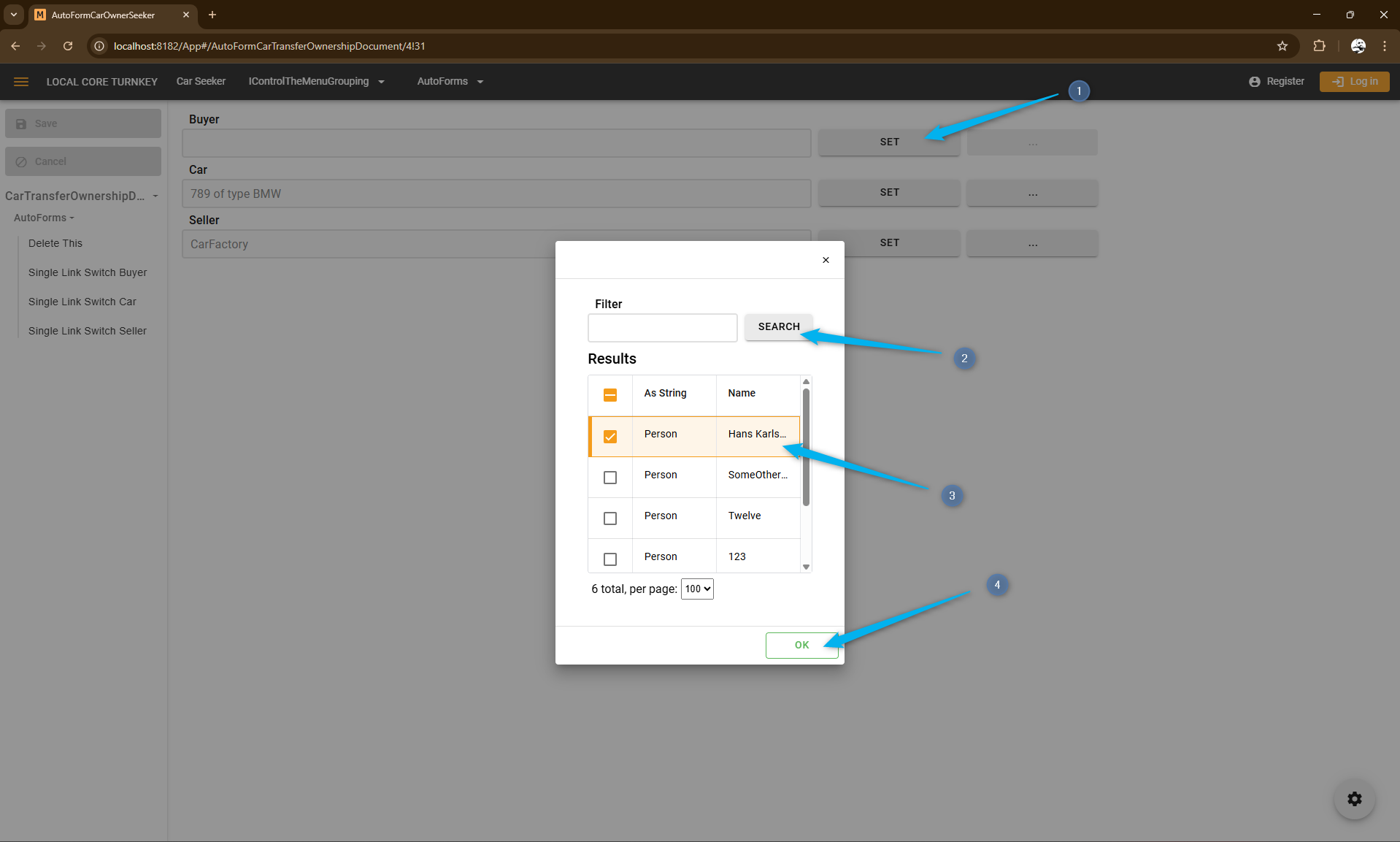This screenshot has width=1400, height=842.
Task: Click the hamburger menu icon
Action: (21, 82)
